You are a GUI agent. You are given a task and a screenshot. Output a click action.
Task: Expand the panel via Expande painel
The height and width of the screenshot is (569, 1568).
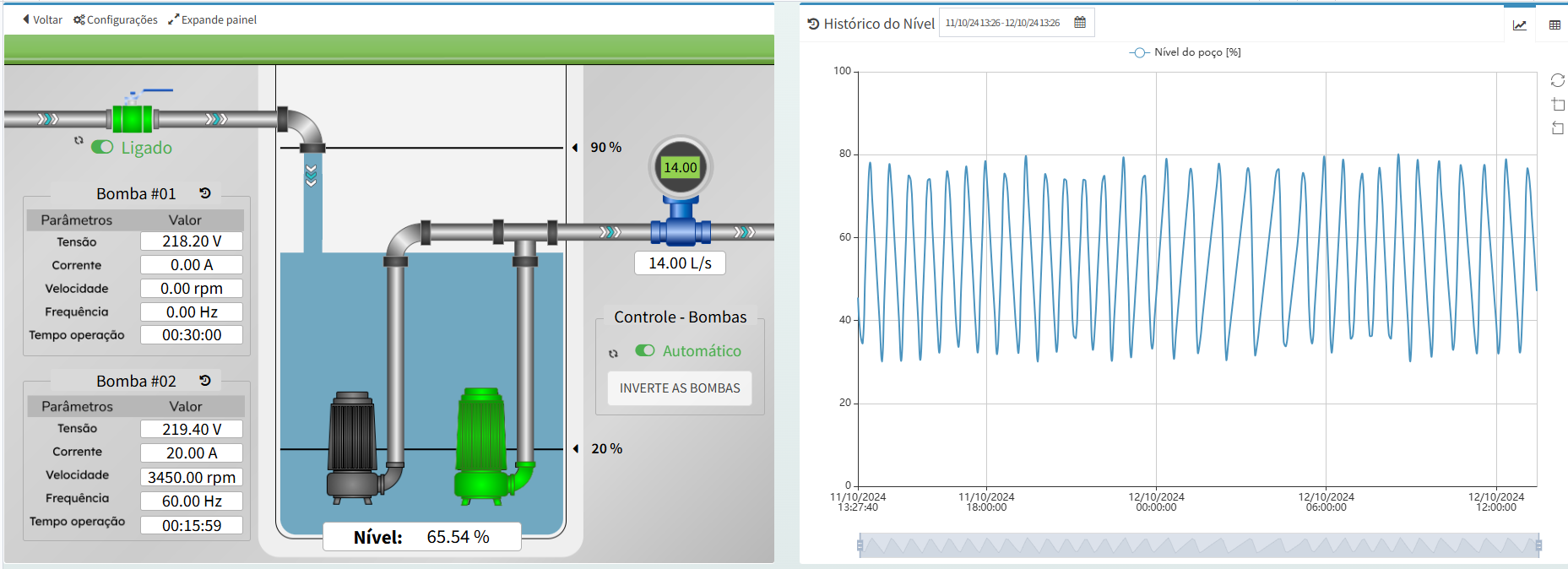[212, 19]
